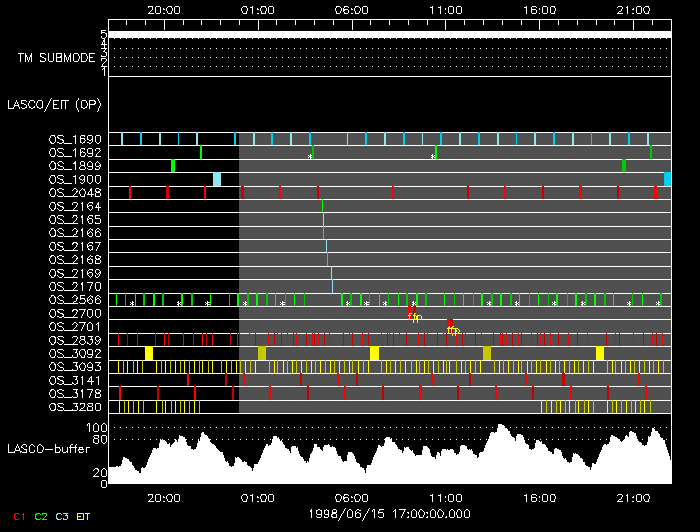
Task: Click the cyan block at OS_1900 right end
Action: coord(667,179)
